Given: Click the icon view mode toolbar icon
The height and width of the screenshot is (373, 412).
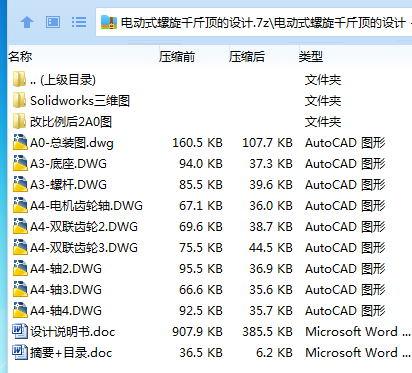Looking at the screenshot, I should 53,22.
